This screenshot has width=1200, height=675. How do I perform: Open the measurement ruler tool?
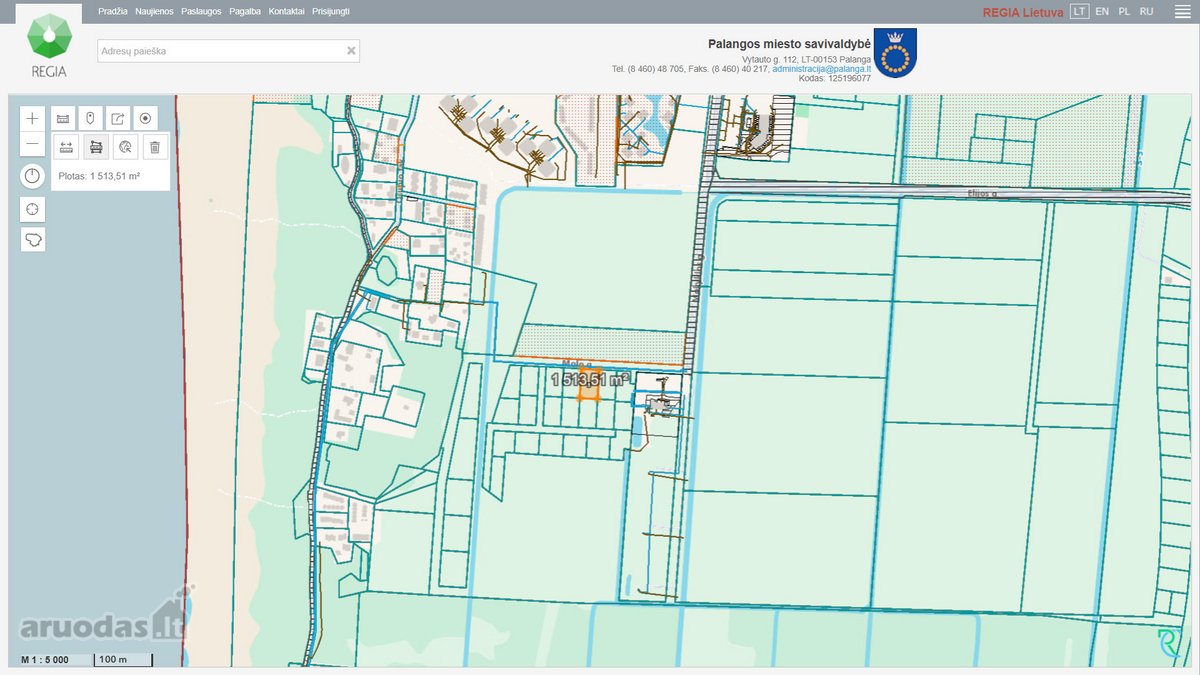63,118
